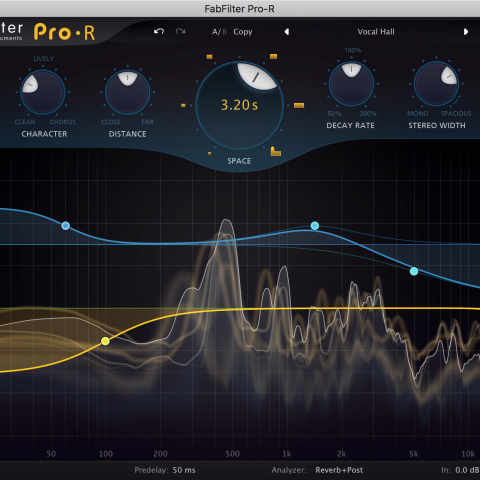Click the Character knob

[43, 92]
